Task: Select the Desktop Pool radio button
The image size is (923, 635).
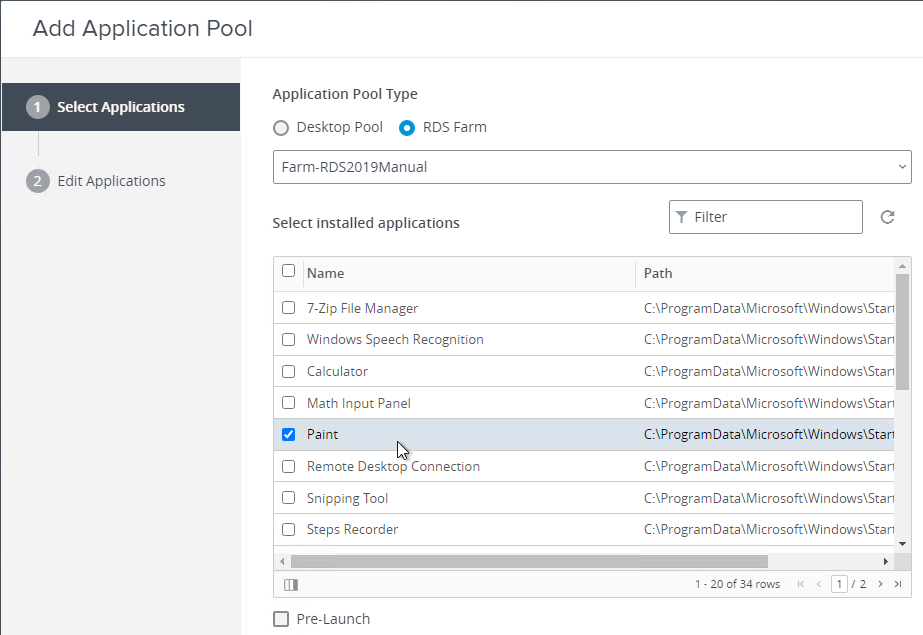Action: click(x=281, y=128)
